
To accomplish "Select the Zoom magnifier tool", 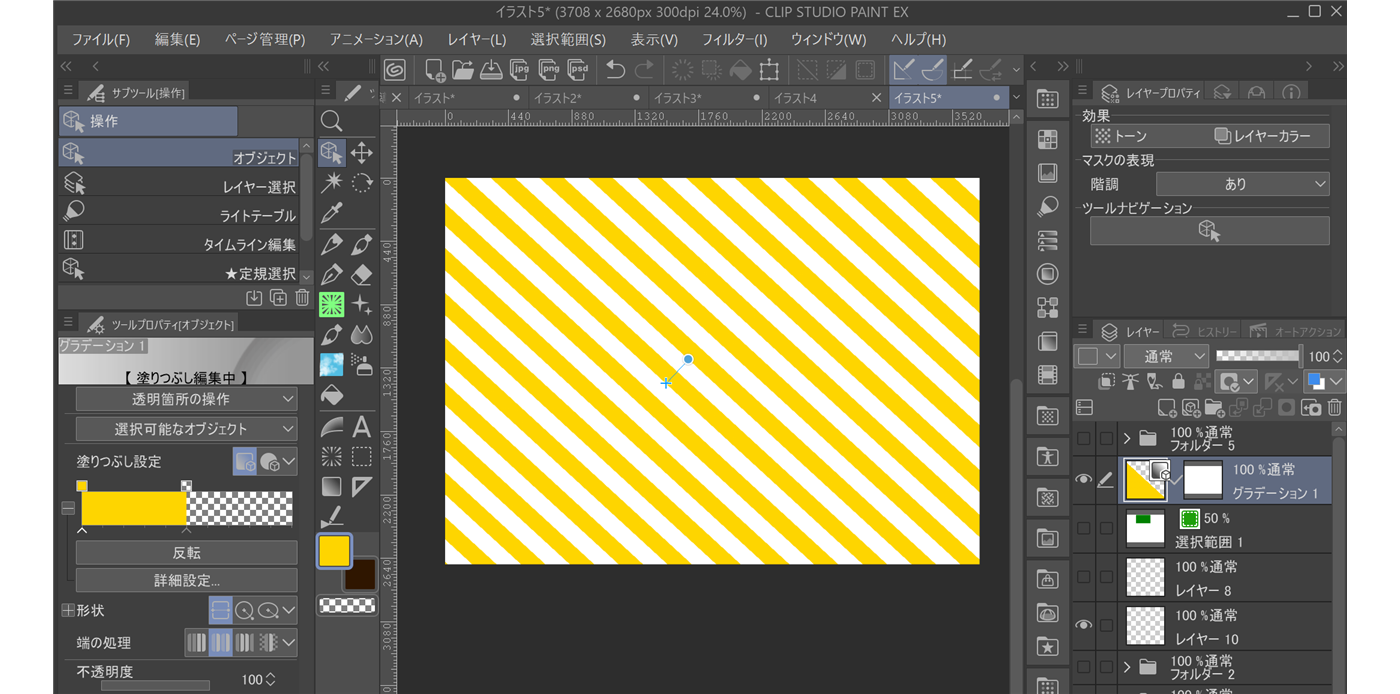I will click(332, 122).
